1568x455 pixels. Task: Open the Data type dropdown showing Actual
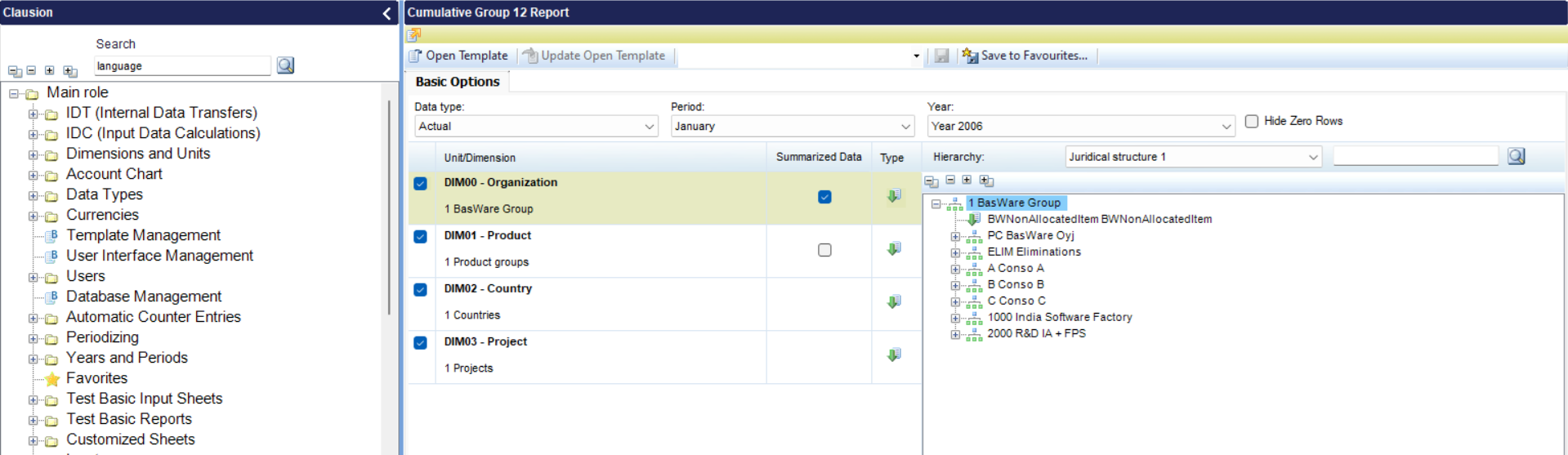pyautogui.click(x=536, y=126)
